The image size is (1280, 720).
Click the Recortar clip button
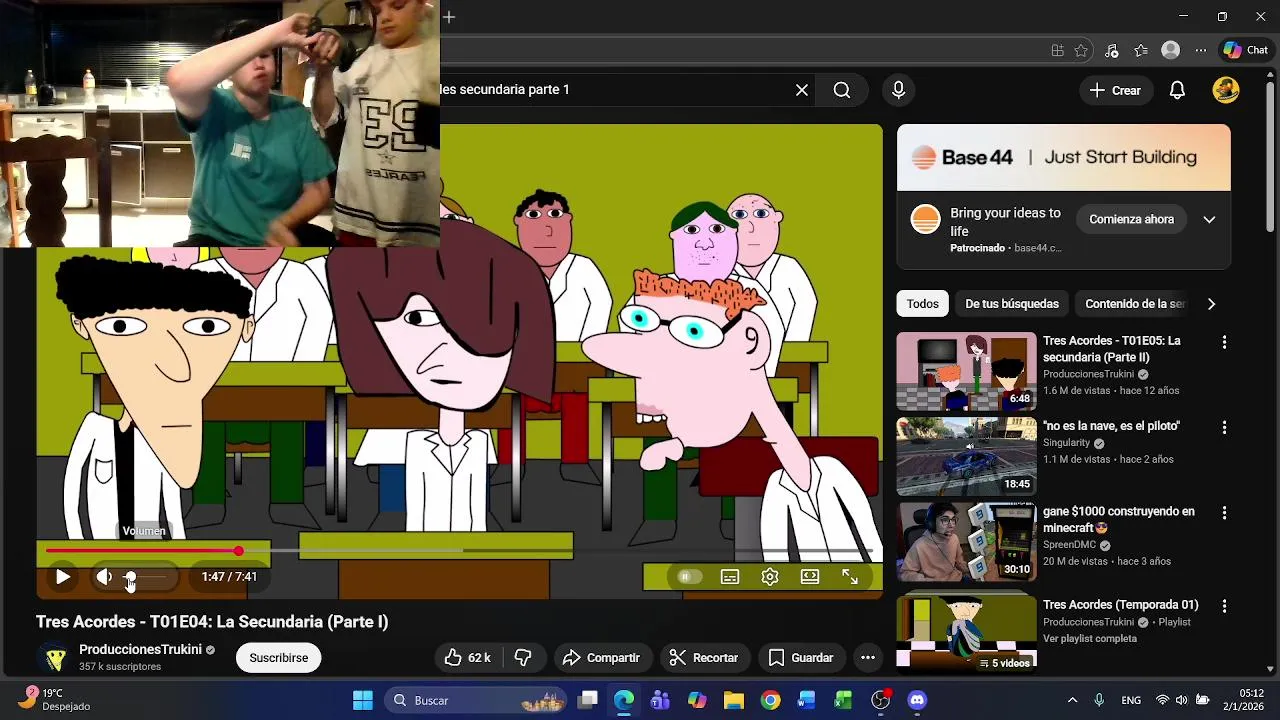pyautogui.click(x=703, y=658)
